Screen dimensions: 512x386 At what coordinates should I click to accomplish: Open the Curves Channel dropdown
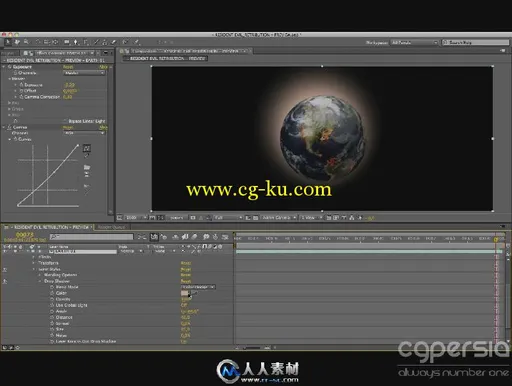(84, 133)
